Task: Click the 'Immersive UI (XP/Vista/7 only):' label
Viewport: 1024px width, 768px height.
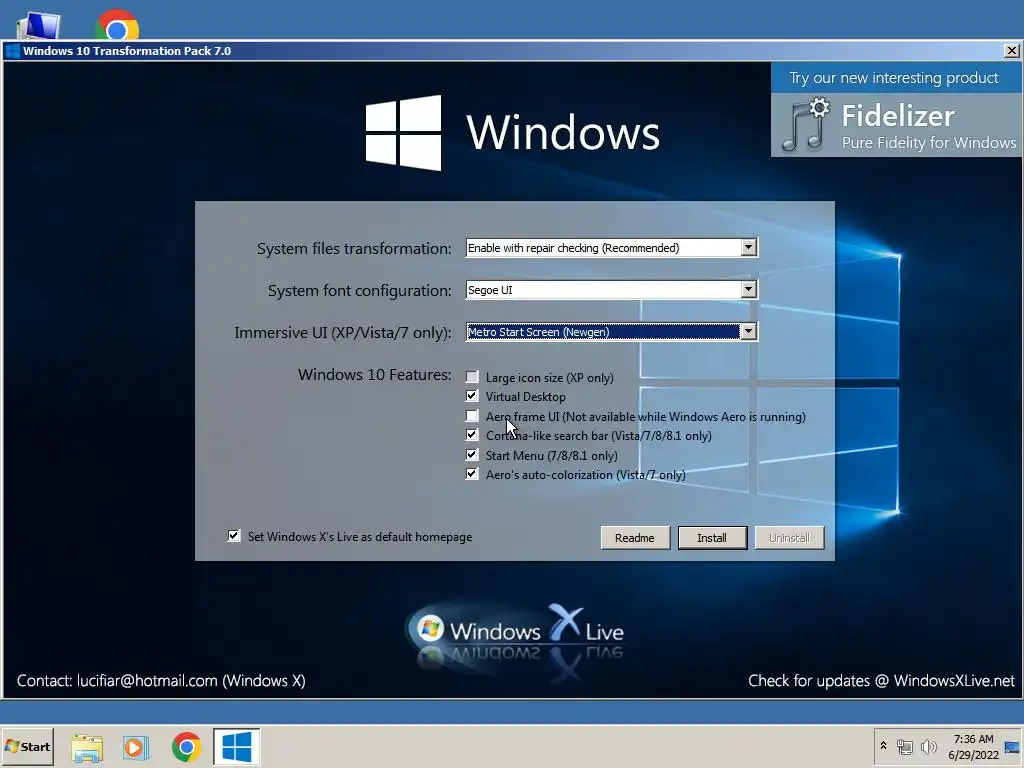Action: pyautogui.click(x=343, y=332)
